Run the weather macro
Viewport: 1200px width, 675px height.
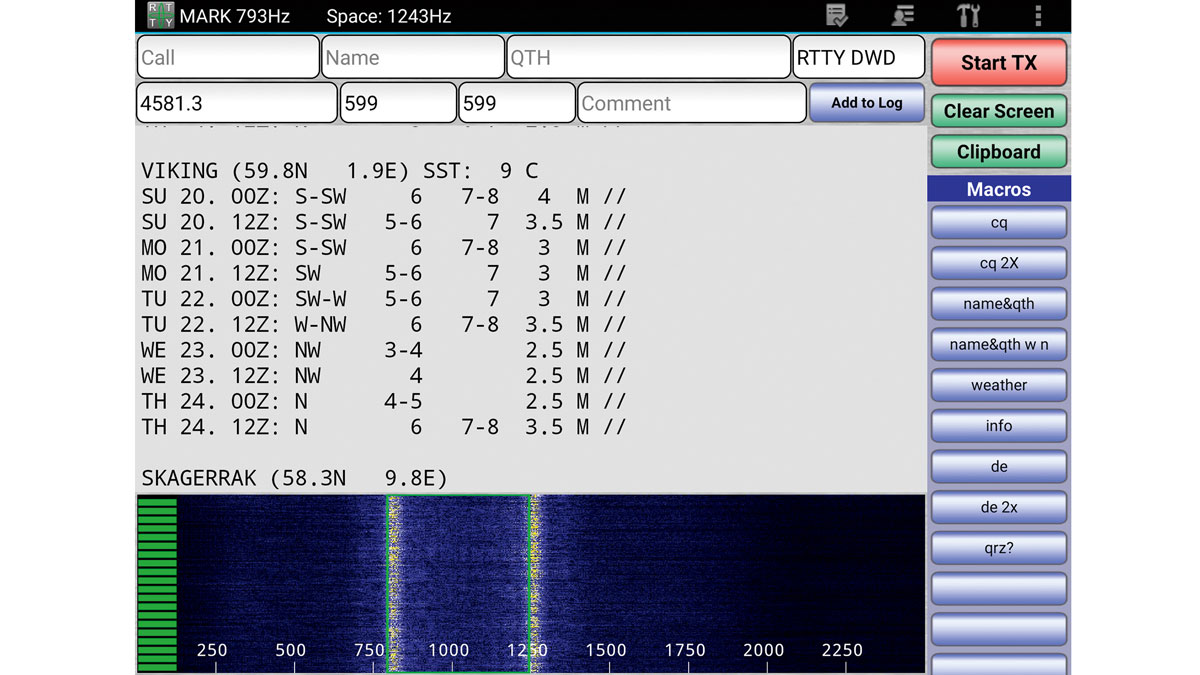998,385
